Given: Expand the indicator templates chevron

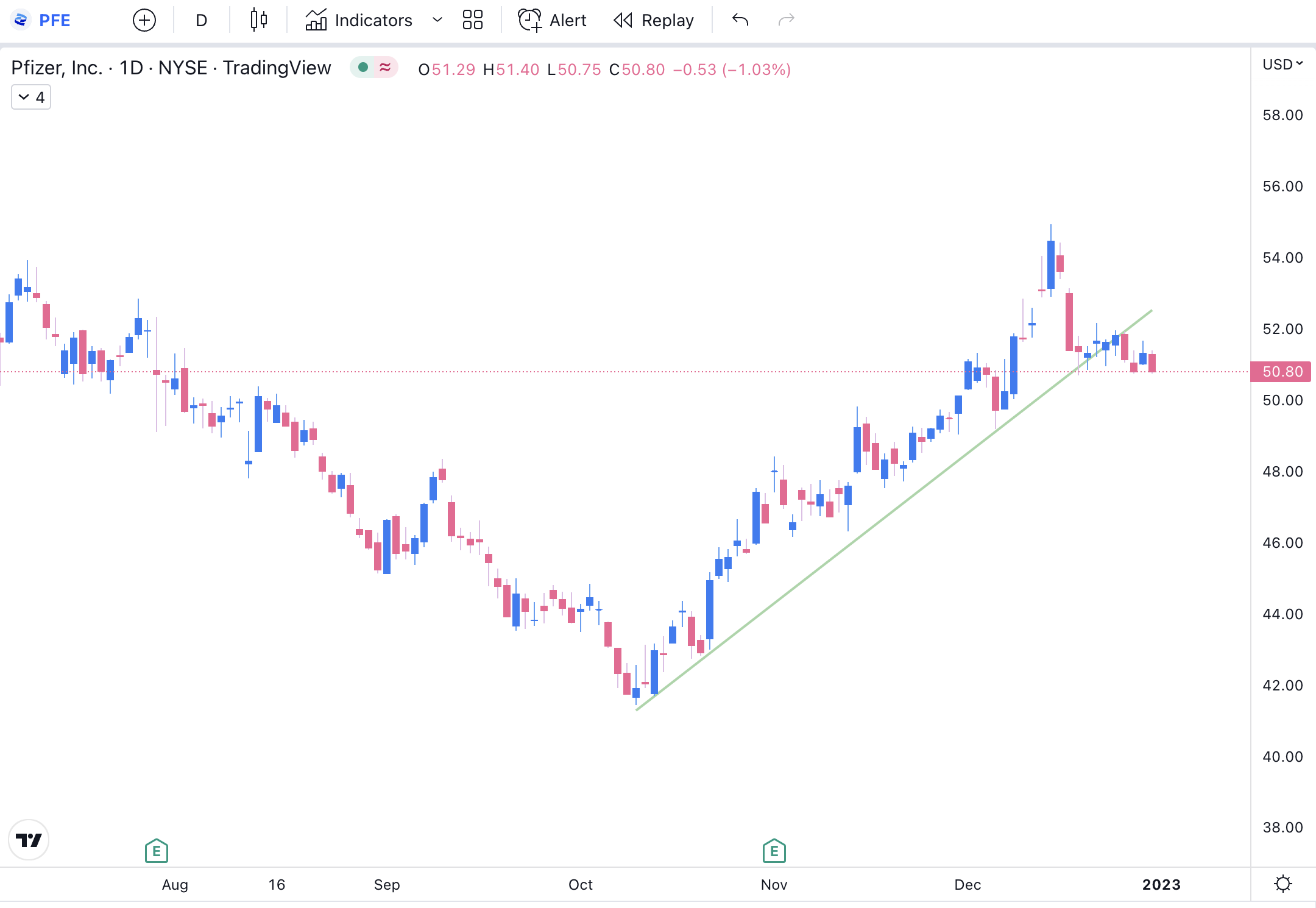Looking at the screenshot, I should (437, 20).
